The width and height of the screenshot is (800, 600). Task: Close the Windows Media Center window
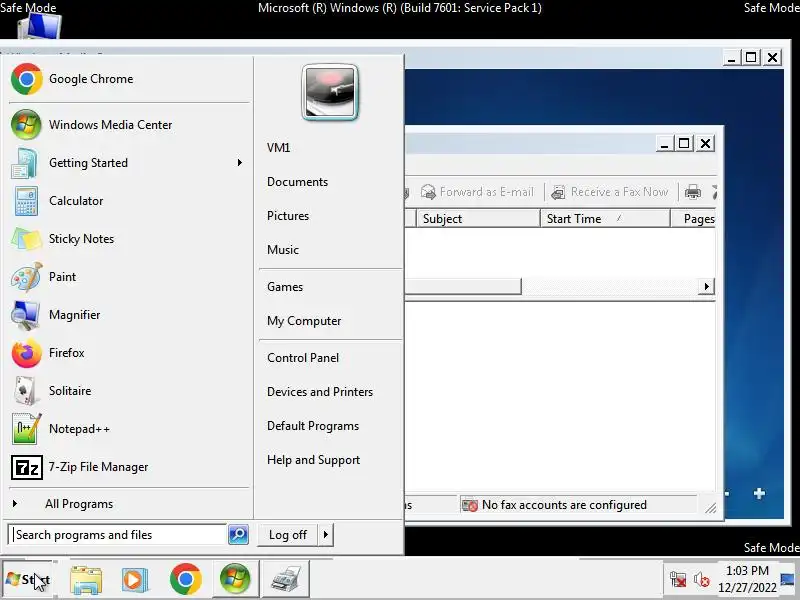point(772,57)
